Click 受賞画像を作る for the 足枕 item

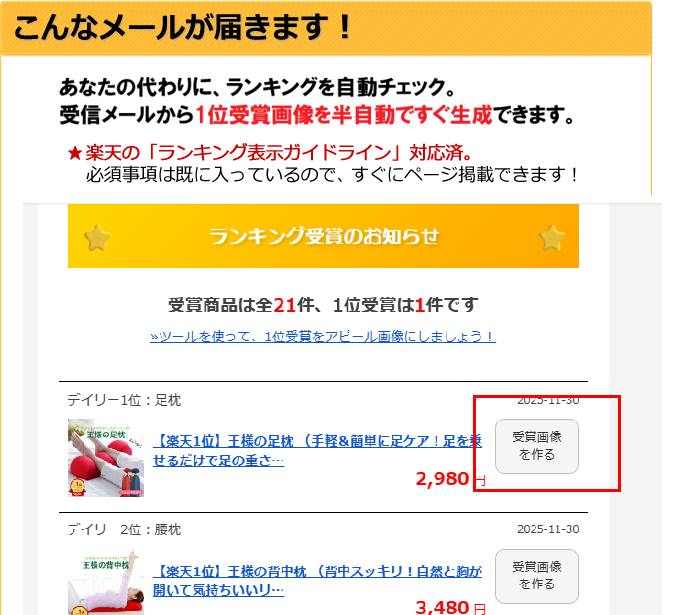point(537,446)
